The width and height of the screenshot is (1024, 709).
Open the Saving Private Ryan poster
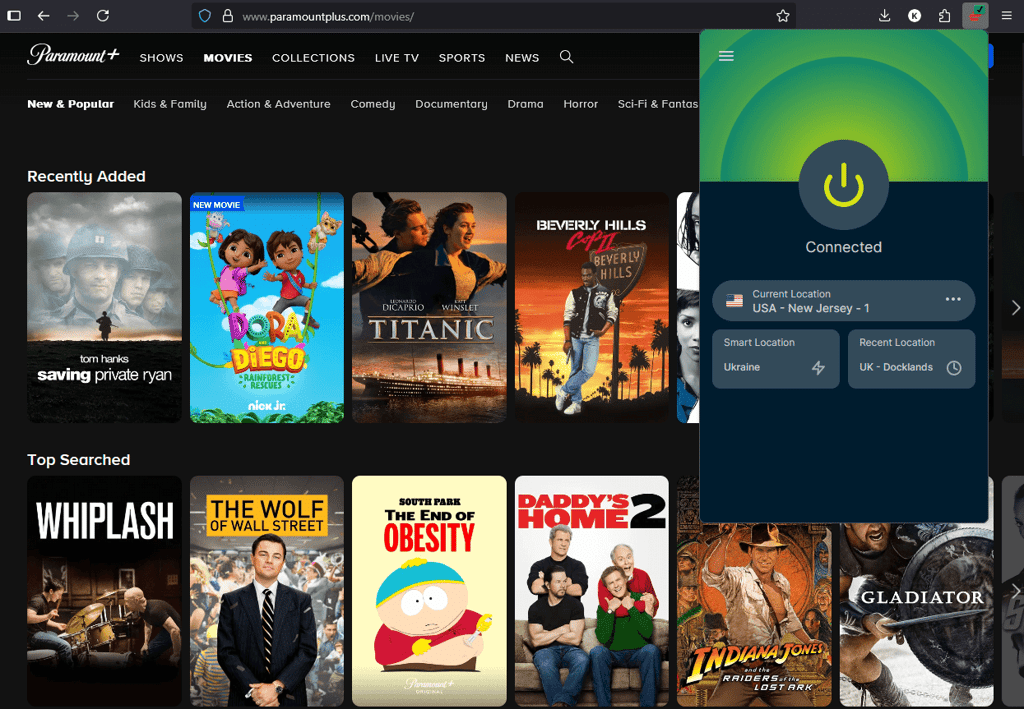[104, 307]
